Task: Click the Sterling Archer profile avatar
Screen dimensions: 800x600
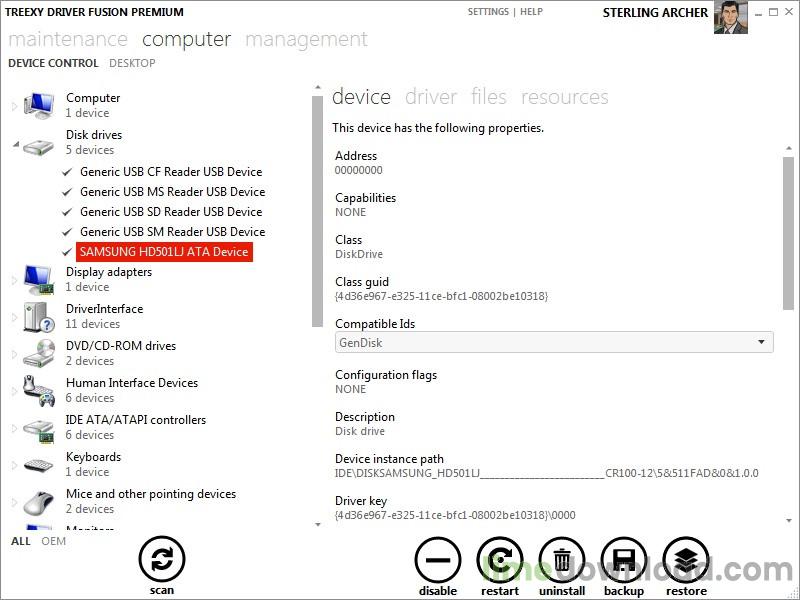Action: point(731,18)
